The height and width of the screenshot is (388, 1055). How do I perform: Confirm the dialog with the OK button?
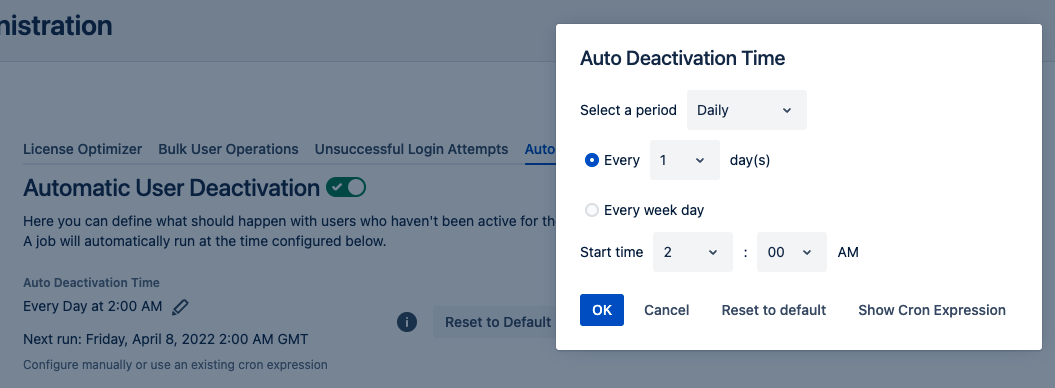click(x=602, y=310)
